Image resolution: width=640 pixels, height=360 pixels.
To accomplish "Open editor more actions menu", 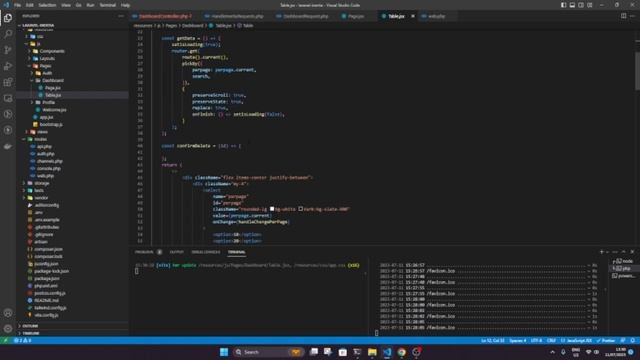I will [632, 16].
